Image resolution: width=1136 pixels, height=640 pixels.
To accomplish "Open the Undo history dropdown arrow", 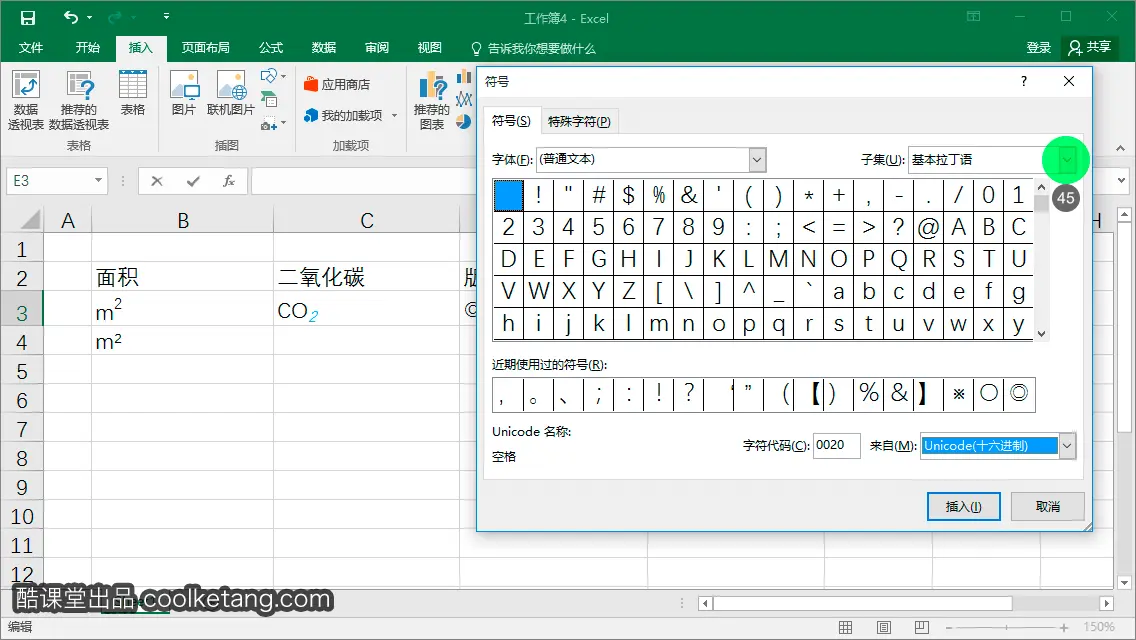I will pyautogui.click(x=89, y=17).
